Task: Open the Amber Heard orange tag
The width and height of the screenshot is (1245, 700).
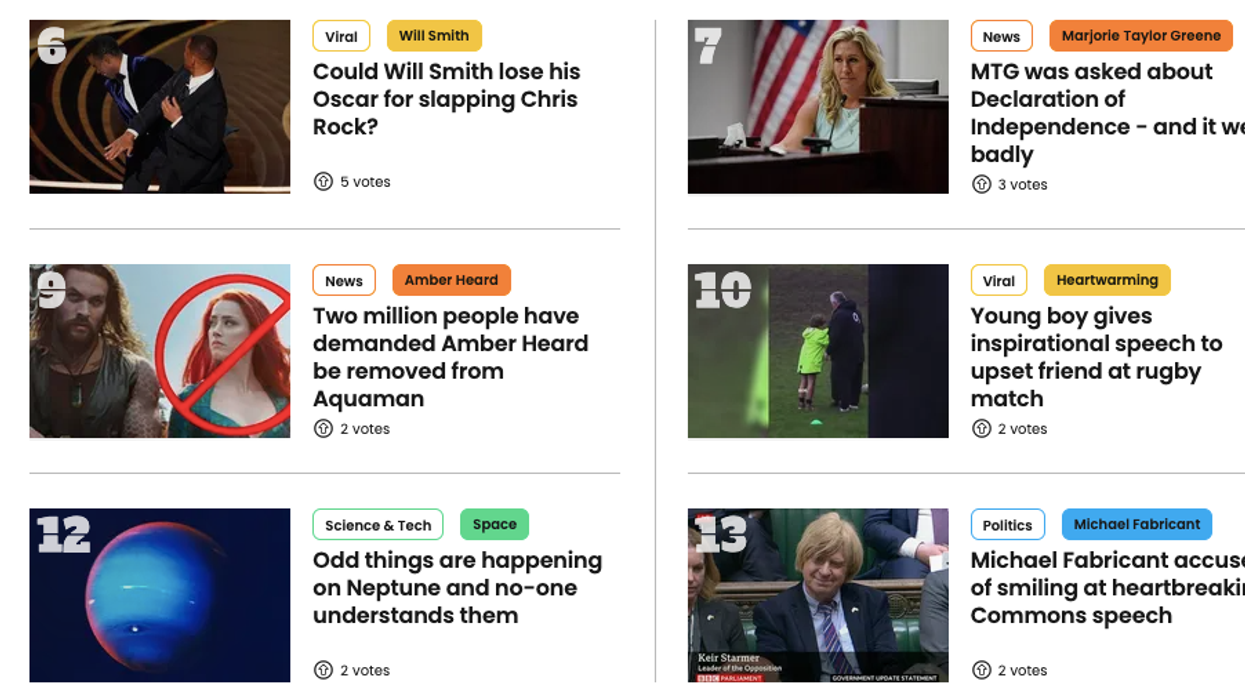Action: (x=451, y=280)
